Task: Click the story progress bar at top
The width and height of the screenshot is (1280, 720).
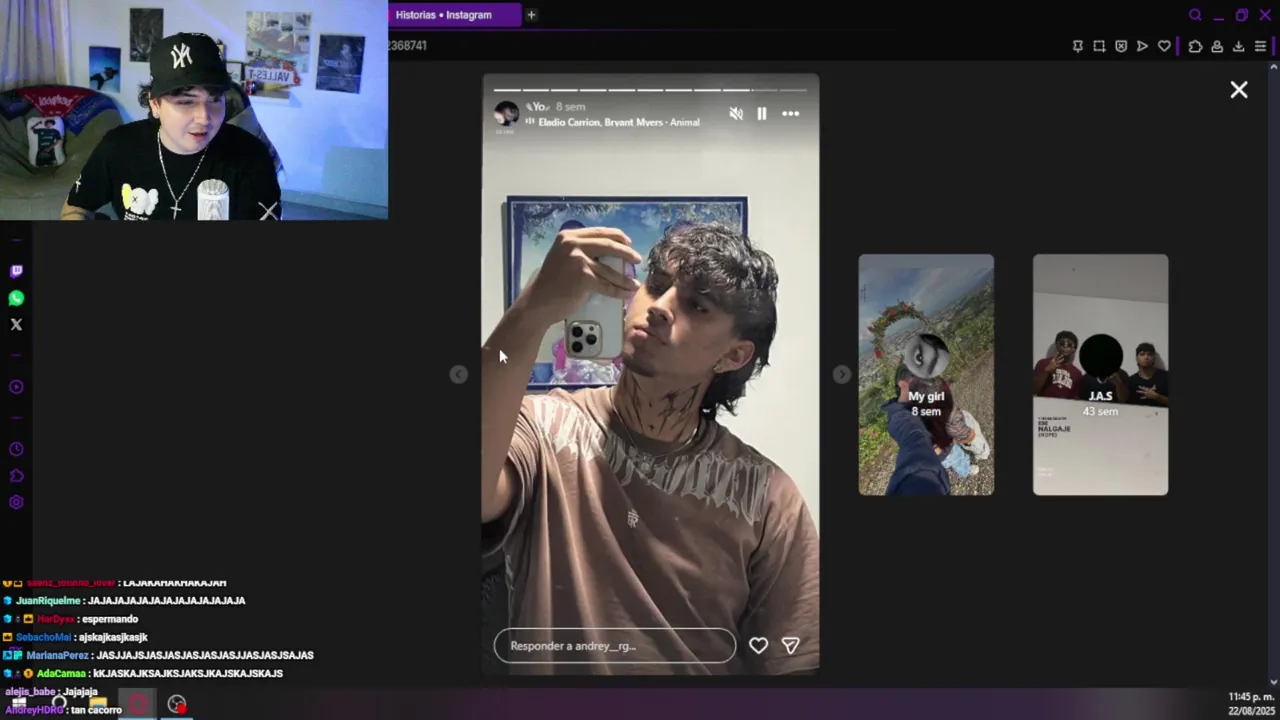Action: [x=650, y=89]
